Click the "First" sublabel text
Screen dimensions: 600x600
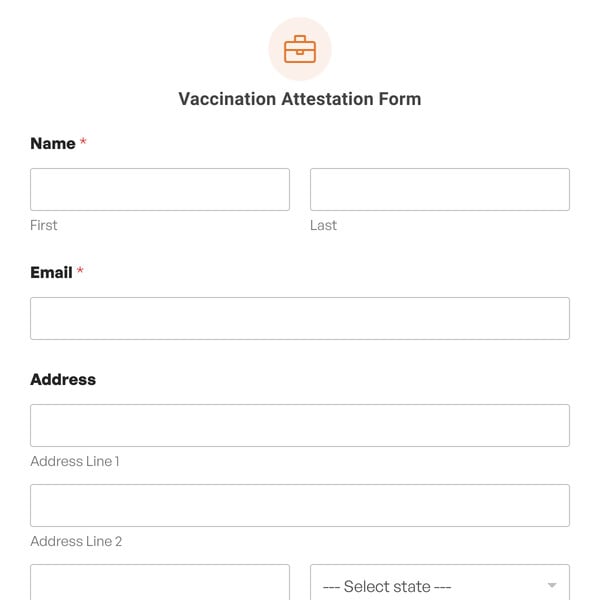(x=44, y=226)
